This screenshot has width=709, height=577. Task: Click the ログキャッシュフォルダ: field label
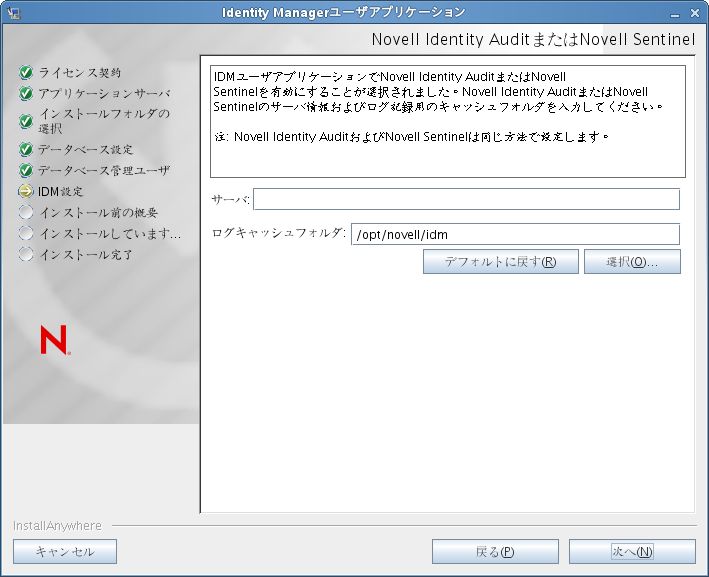[279, 233]
